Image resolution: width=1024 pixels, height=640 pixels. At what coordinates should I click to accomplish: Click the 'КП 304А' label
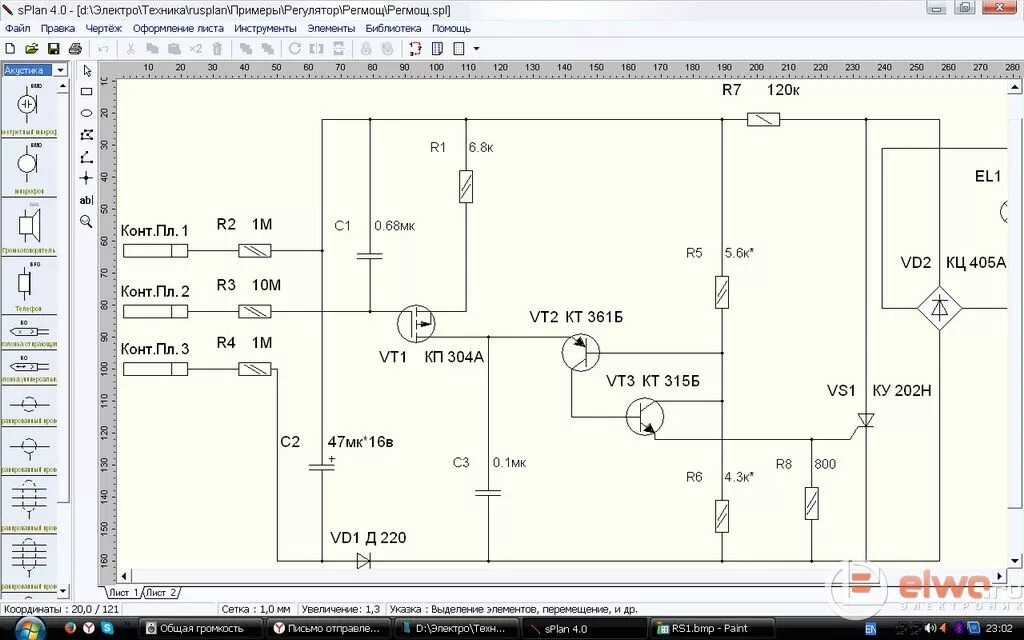click(x=454, y=357)
